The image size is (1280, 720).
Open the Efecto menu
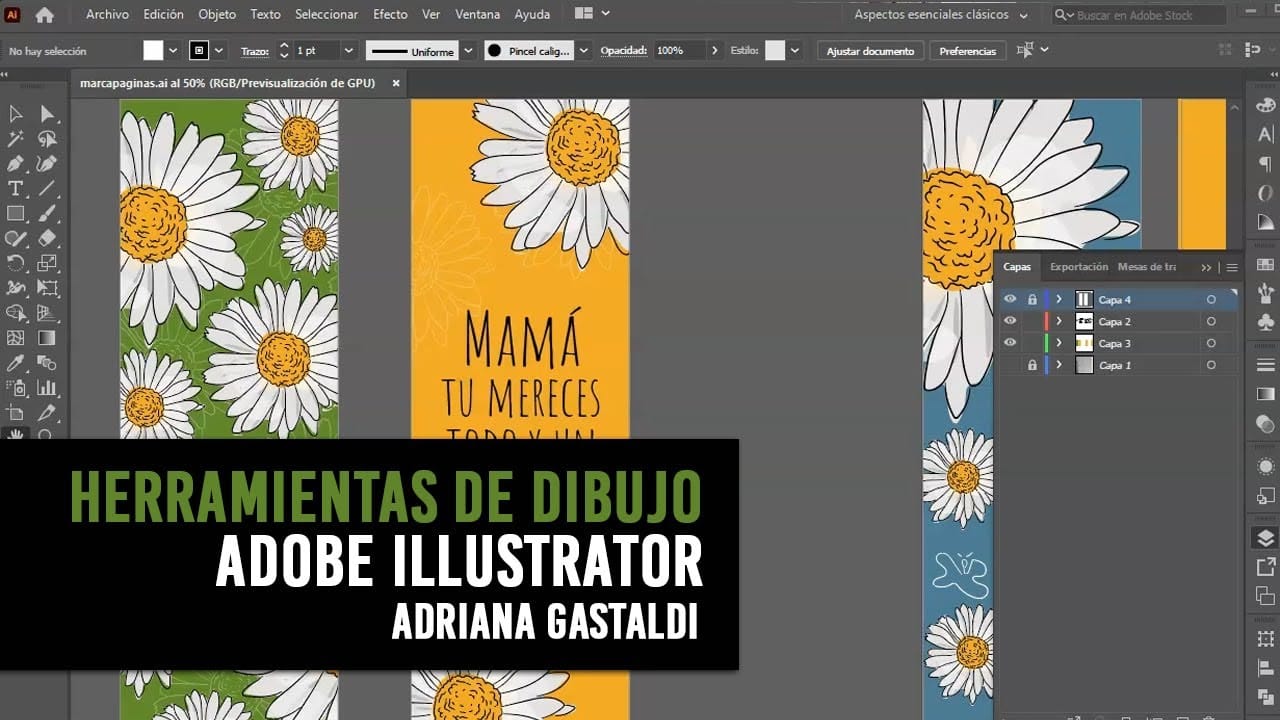(x=390, y=14)
